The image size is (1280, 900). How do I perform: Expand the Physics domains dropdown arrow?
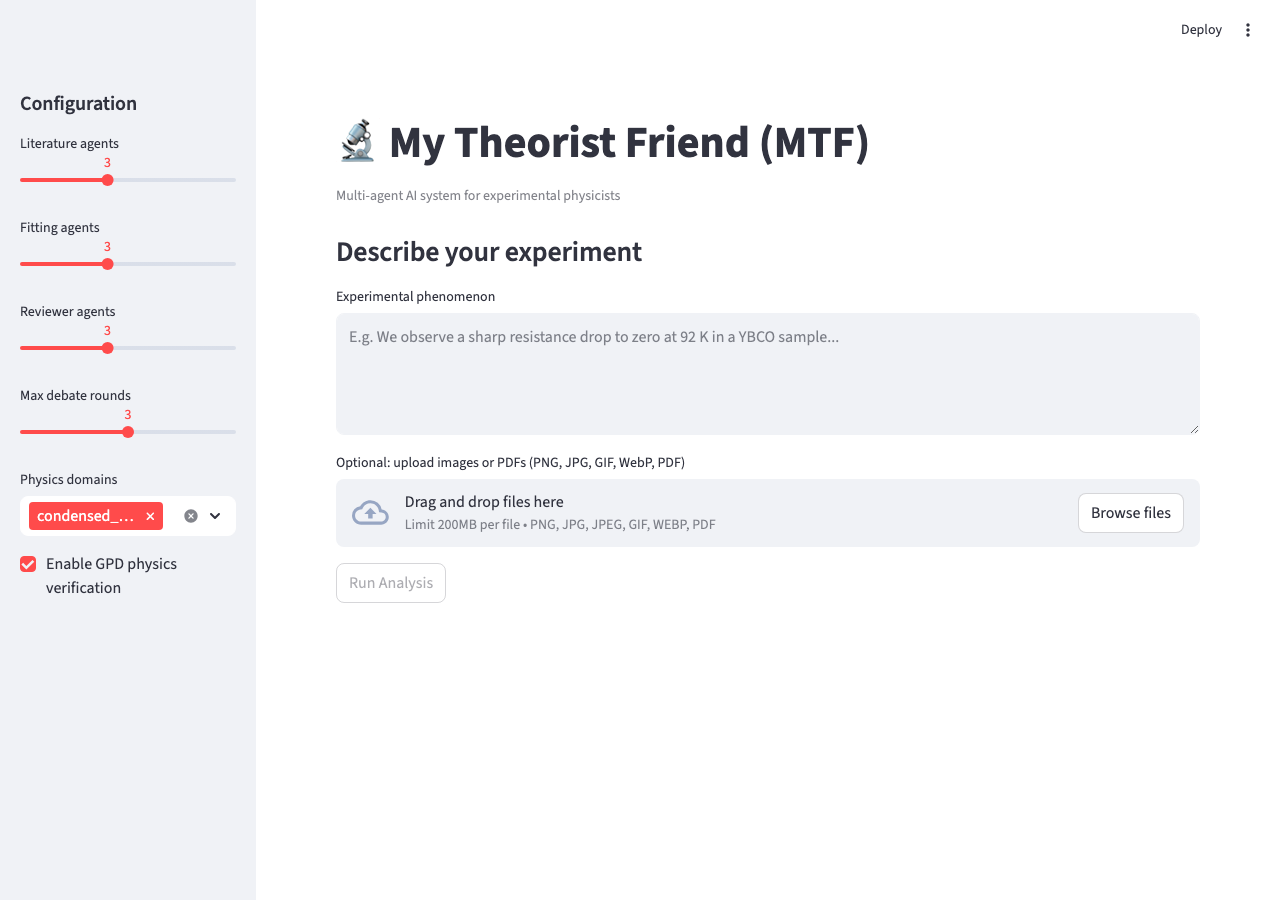(215, 516)
